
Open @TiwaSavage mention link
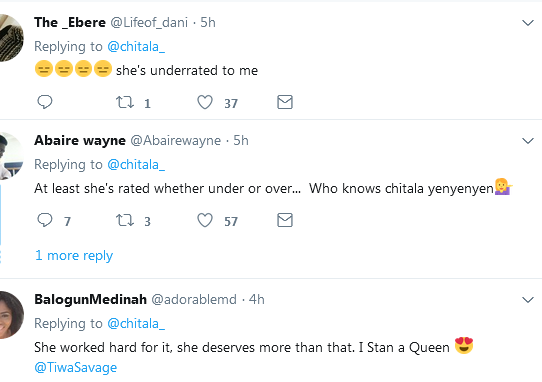75,367
